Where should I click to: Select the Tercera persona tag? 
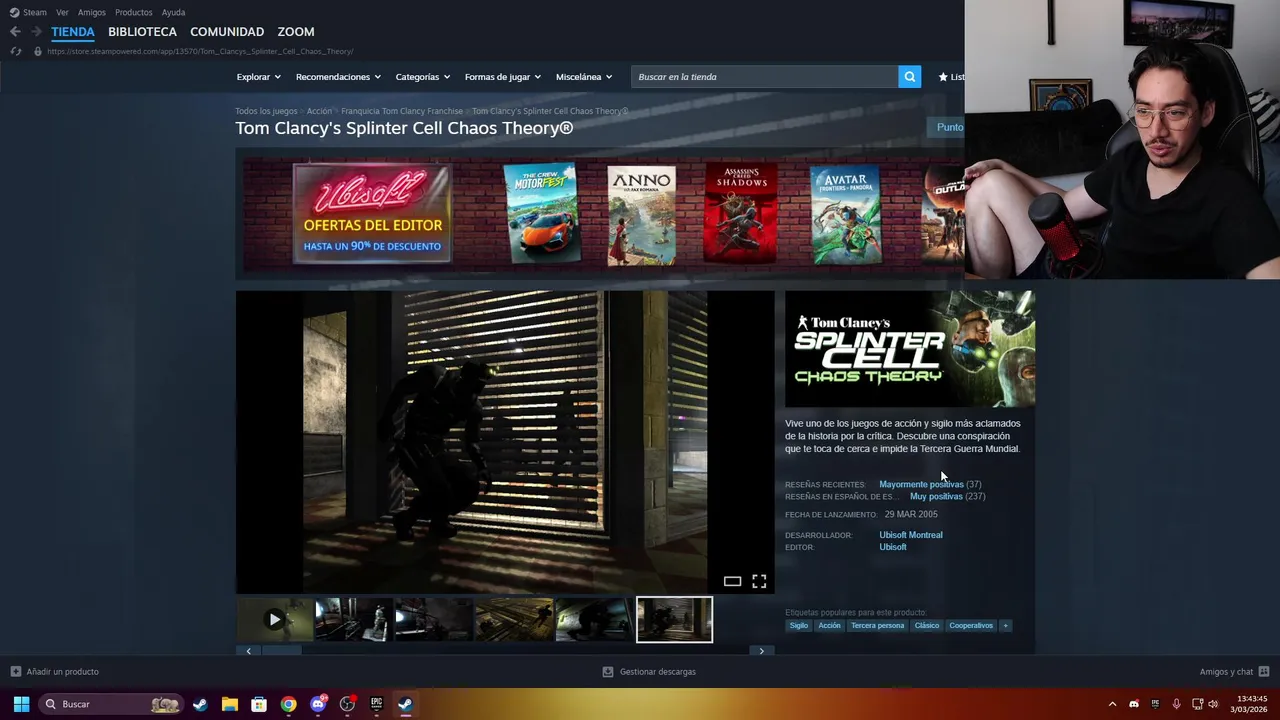pyautogui.click(x=877, y=626)
